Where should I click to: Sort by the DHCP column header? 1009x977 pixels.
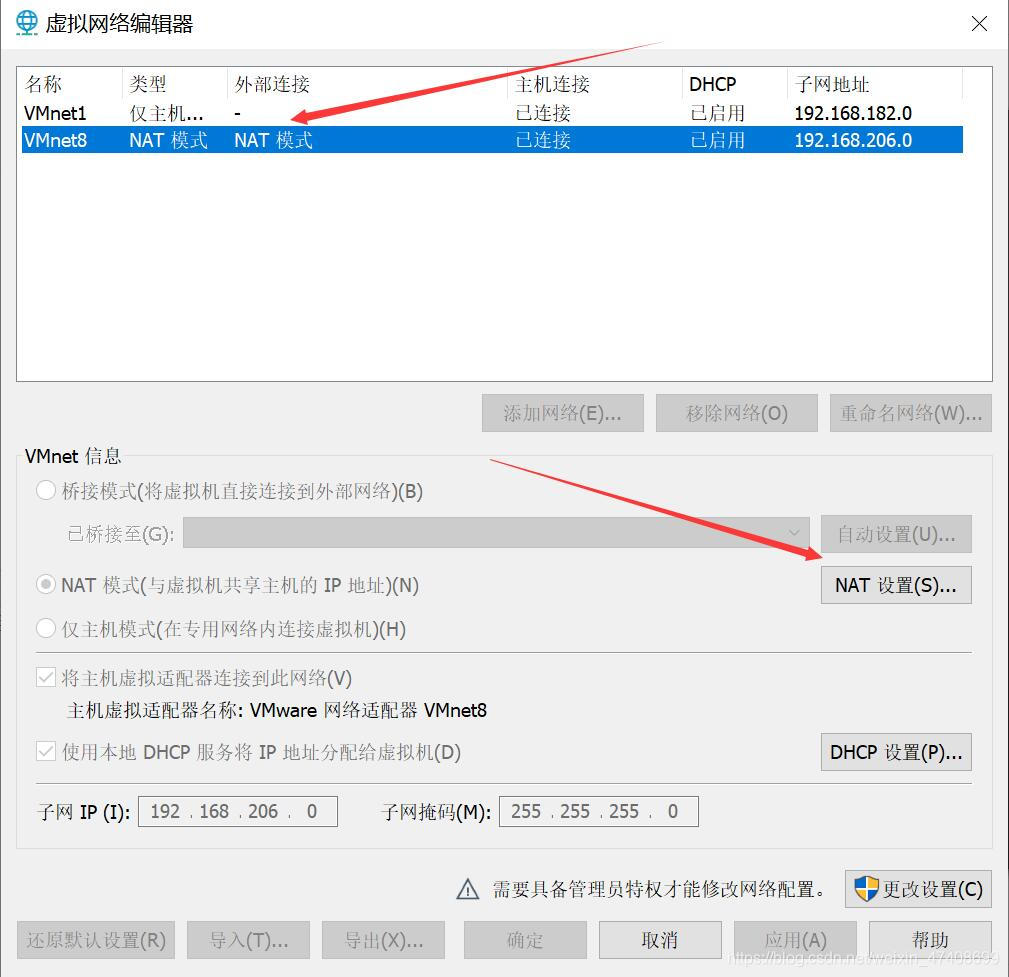(734, 84)
